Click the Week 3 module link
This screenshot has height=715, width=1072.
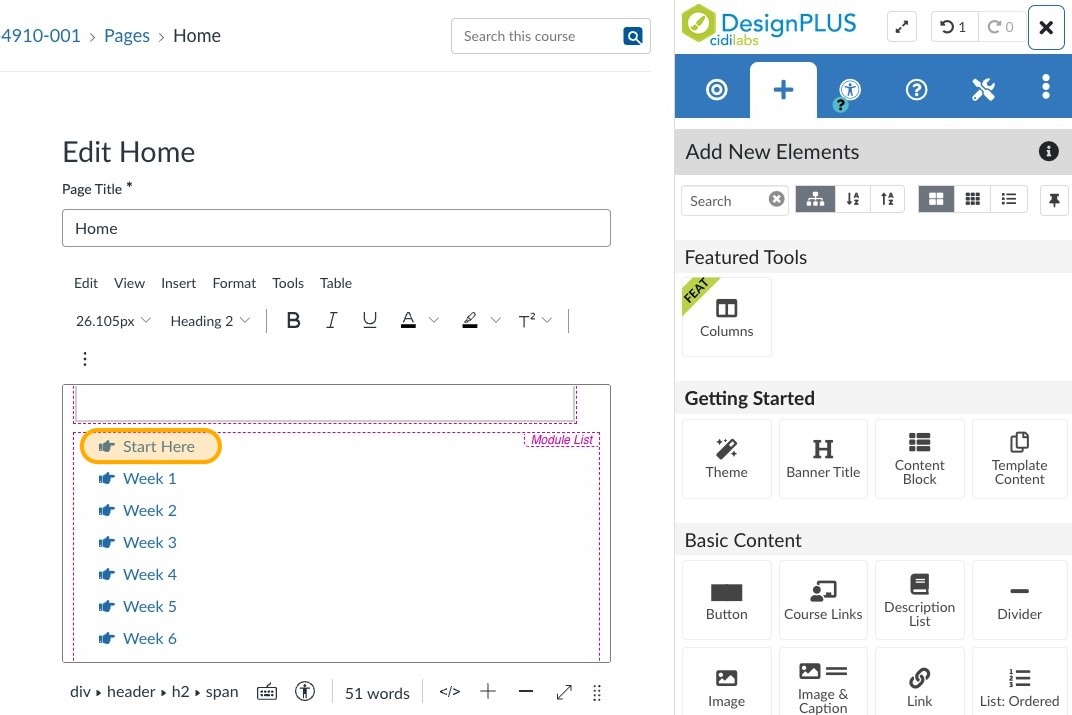(149, 543)
